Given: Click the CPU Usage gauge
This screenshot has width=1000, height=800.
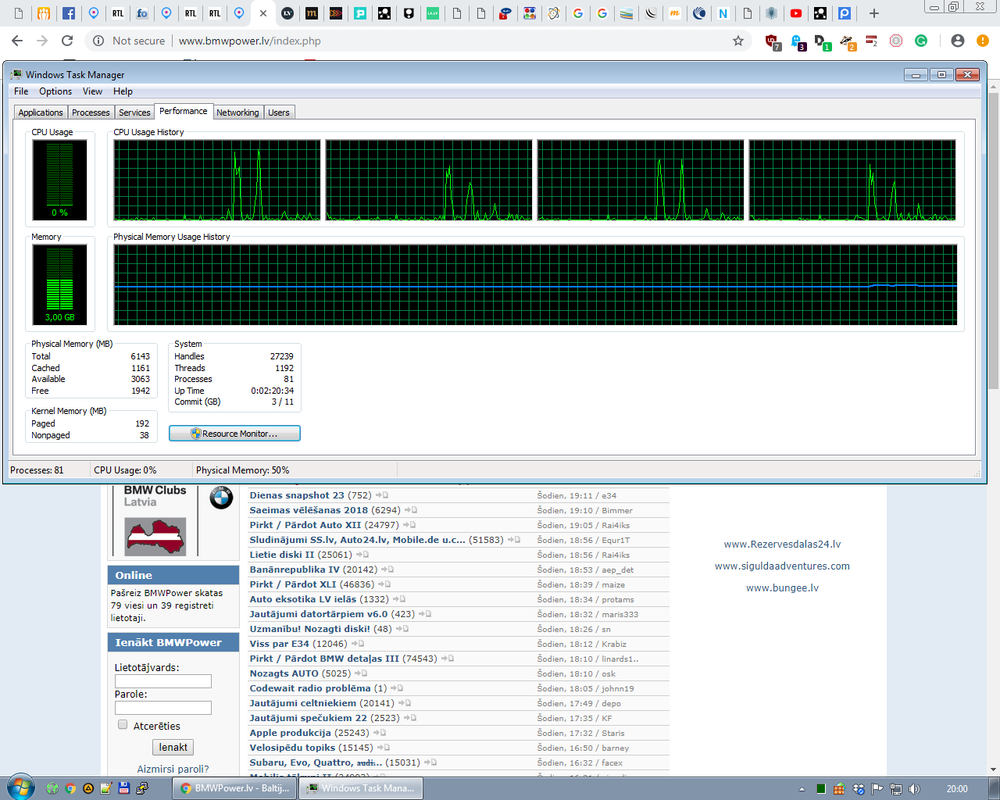Looking at the screenshot, I should coord(59,180).
